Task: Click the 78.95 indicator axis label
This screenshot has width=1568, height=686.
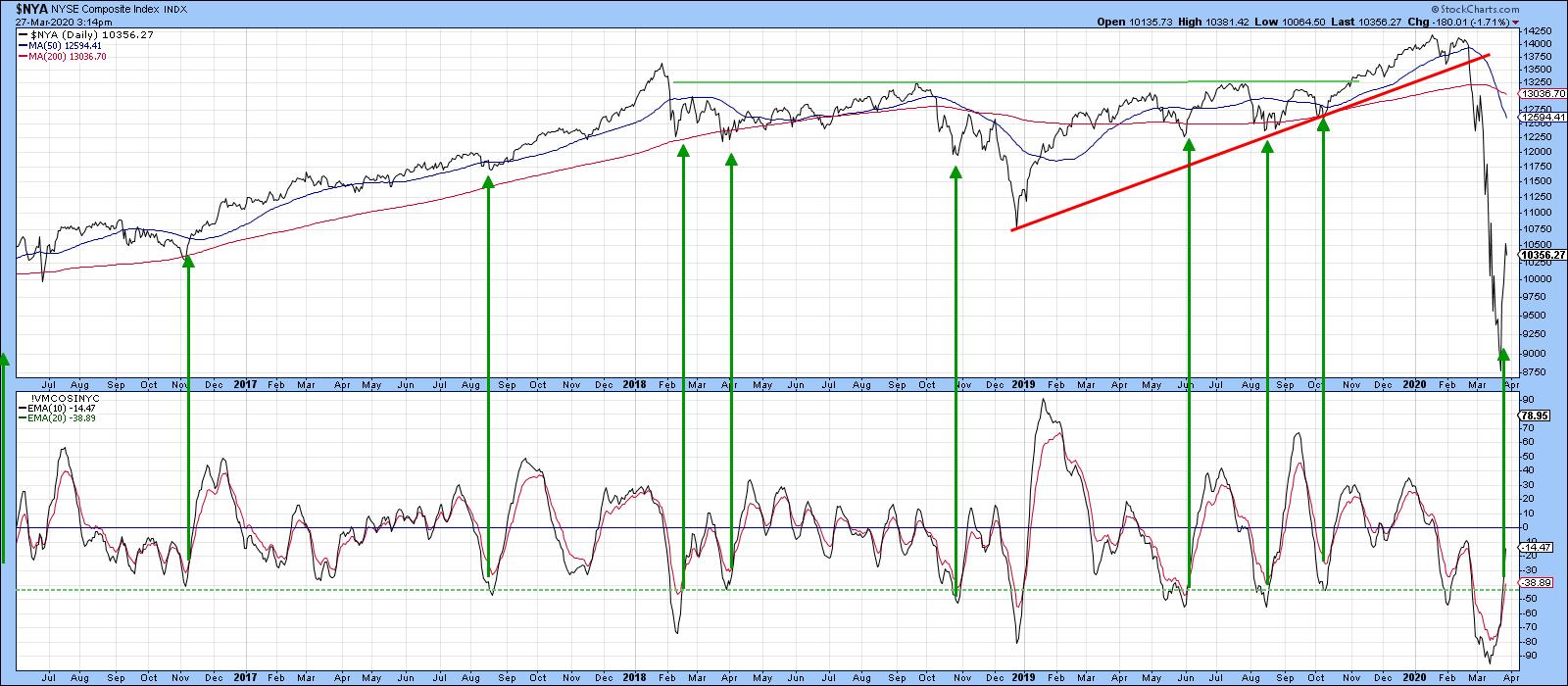Action: pos(1534,416)
